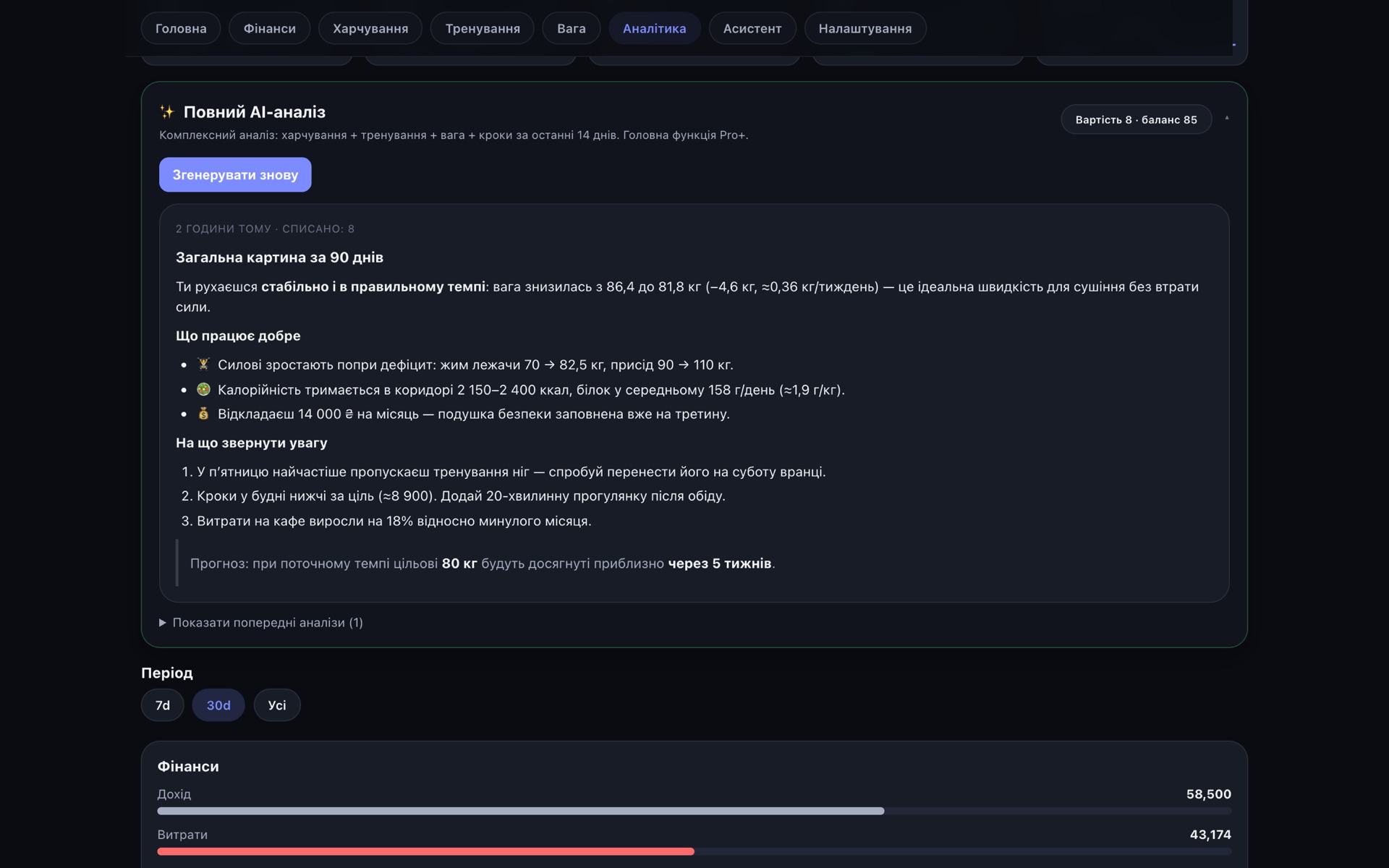
Task: Select the 7d period filter
Action: point(163,705)
